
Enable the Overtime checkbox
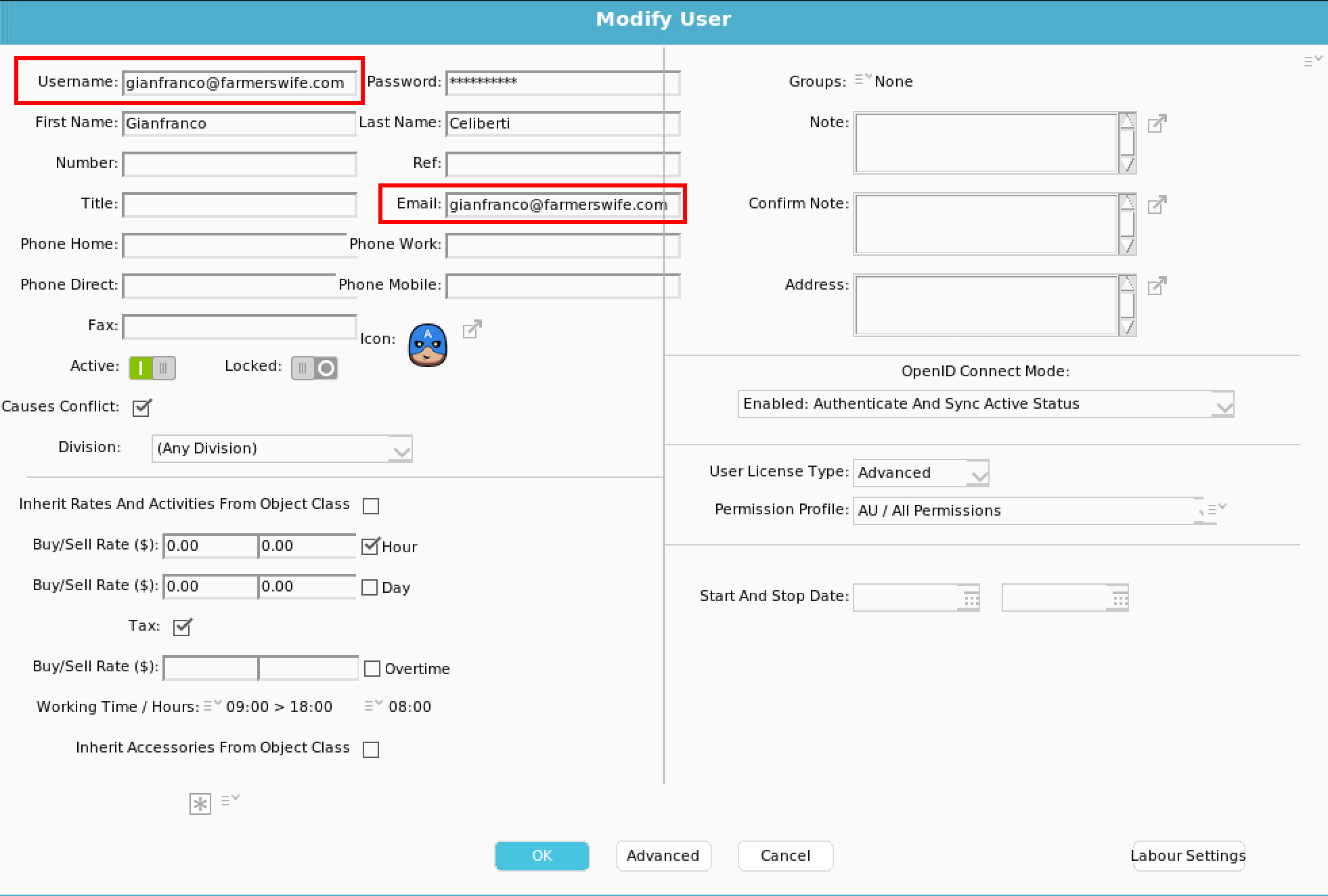click(x=372, y=669)
